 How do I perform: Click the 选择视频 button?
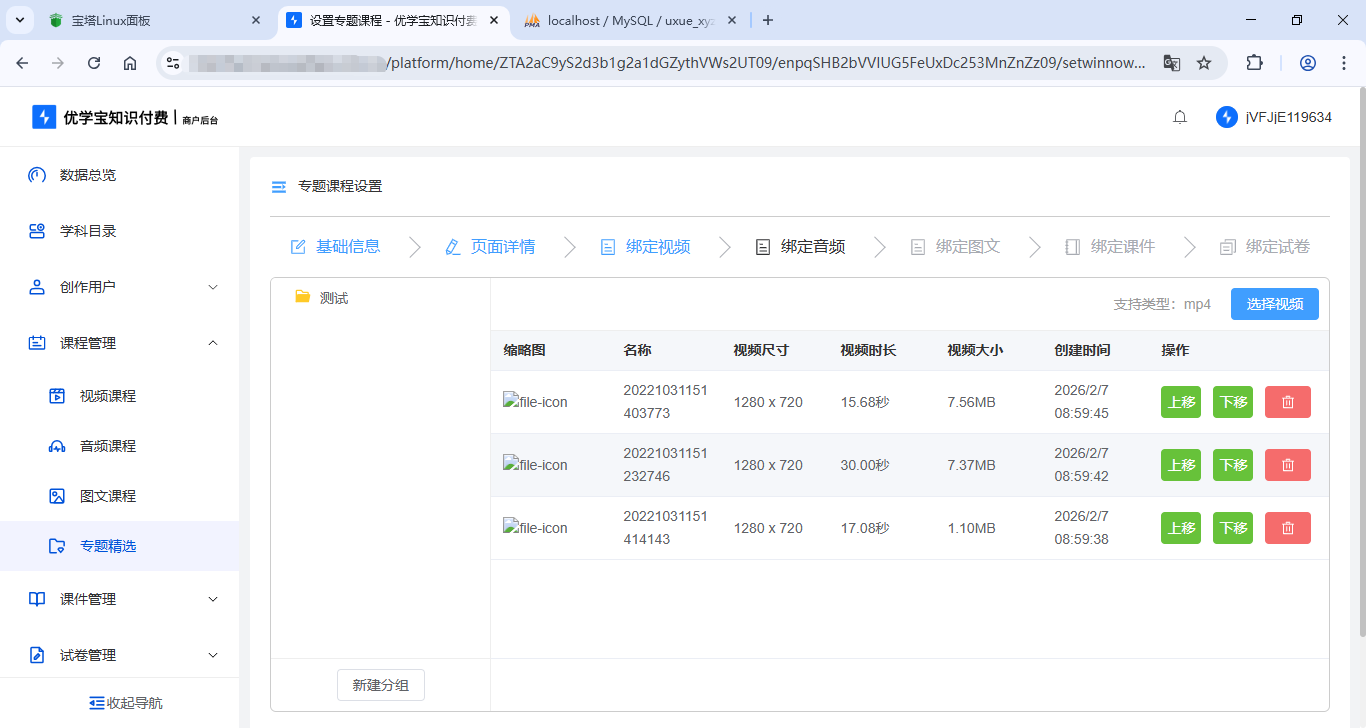[x=1274, y=304]
